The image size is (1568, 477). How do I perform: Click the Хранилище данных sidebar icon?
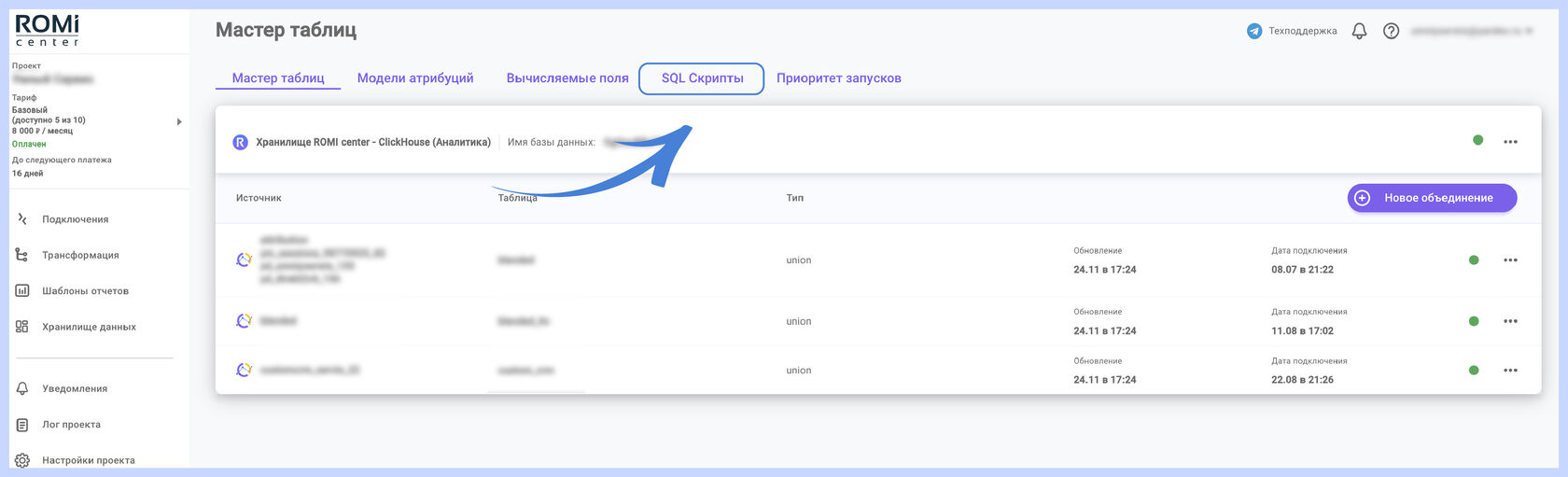point(22,327)
